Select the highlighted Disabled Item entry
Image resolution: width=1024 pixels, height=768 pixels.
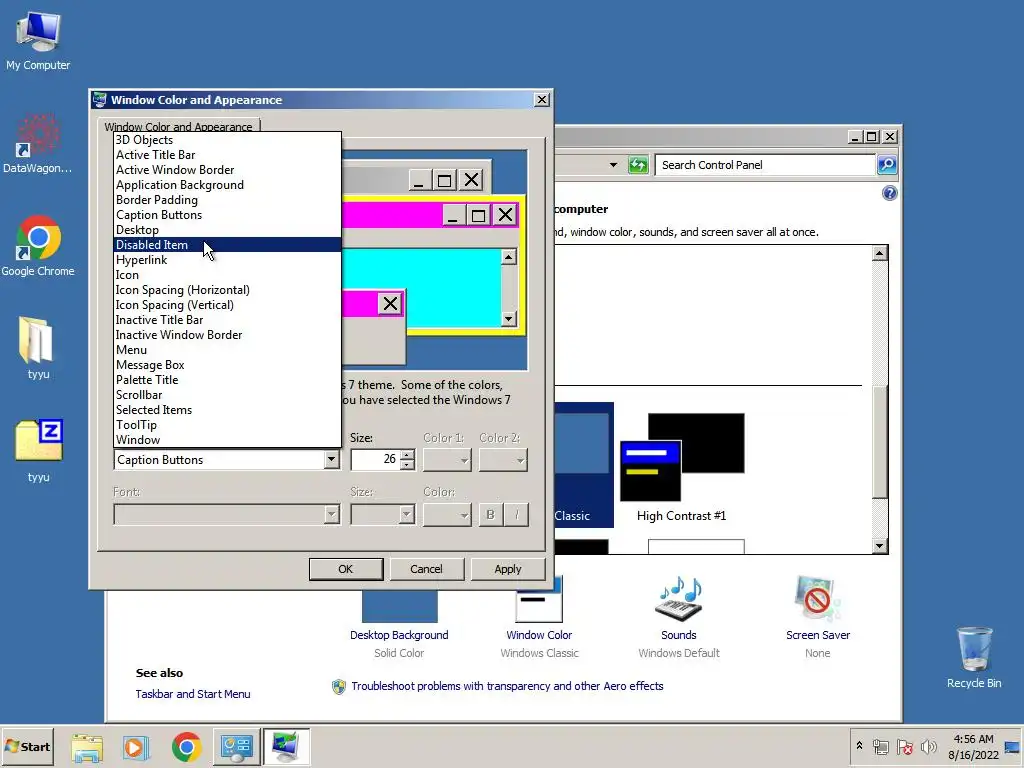pyautogui.click(x=227, y=245)
